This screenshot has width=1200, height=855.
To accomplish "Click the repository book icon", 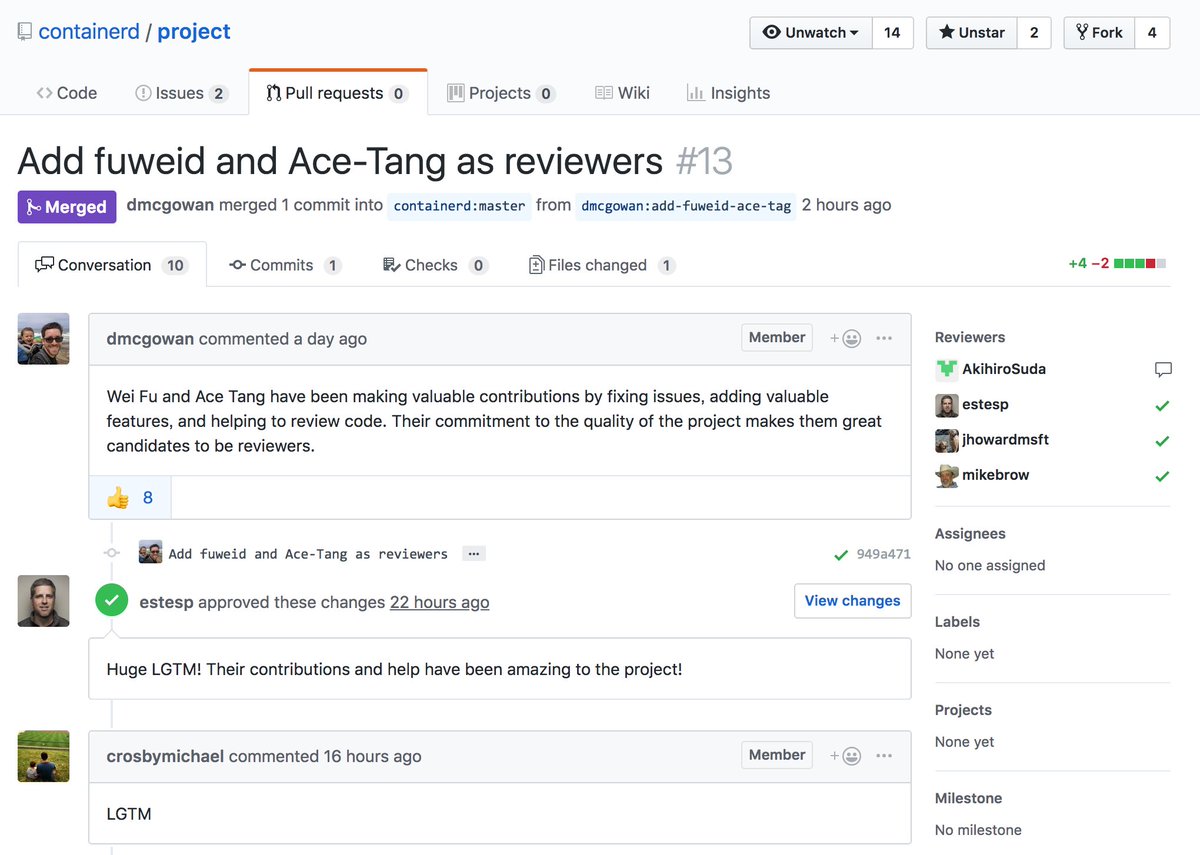I will click(25, 32).
